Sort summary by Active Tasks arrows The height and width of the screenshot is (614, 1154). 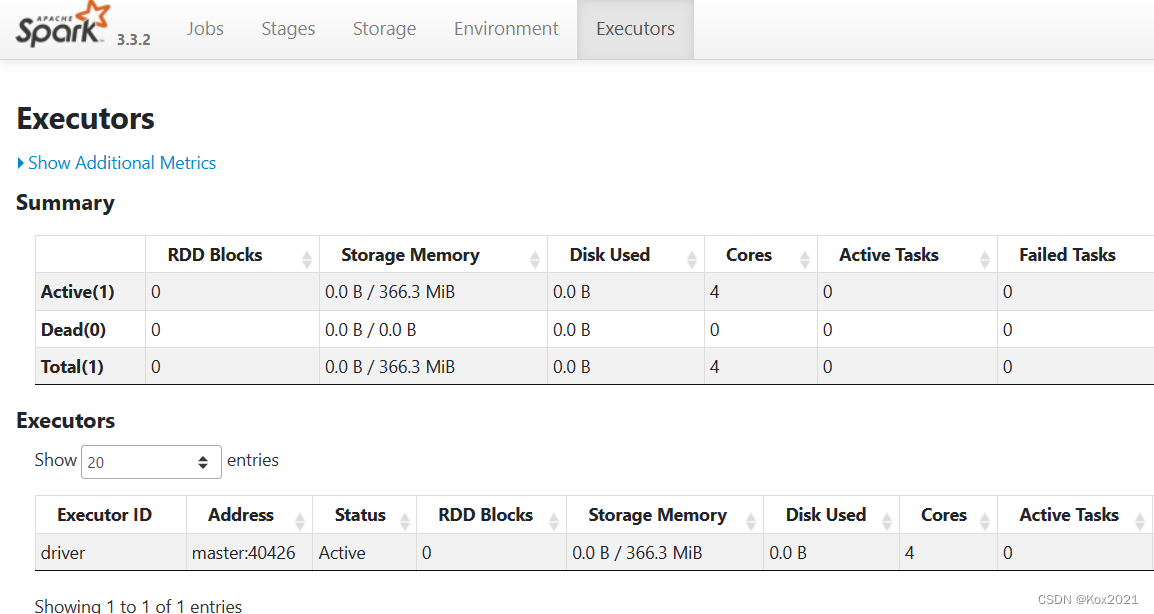point(985,259)
